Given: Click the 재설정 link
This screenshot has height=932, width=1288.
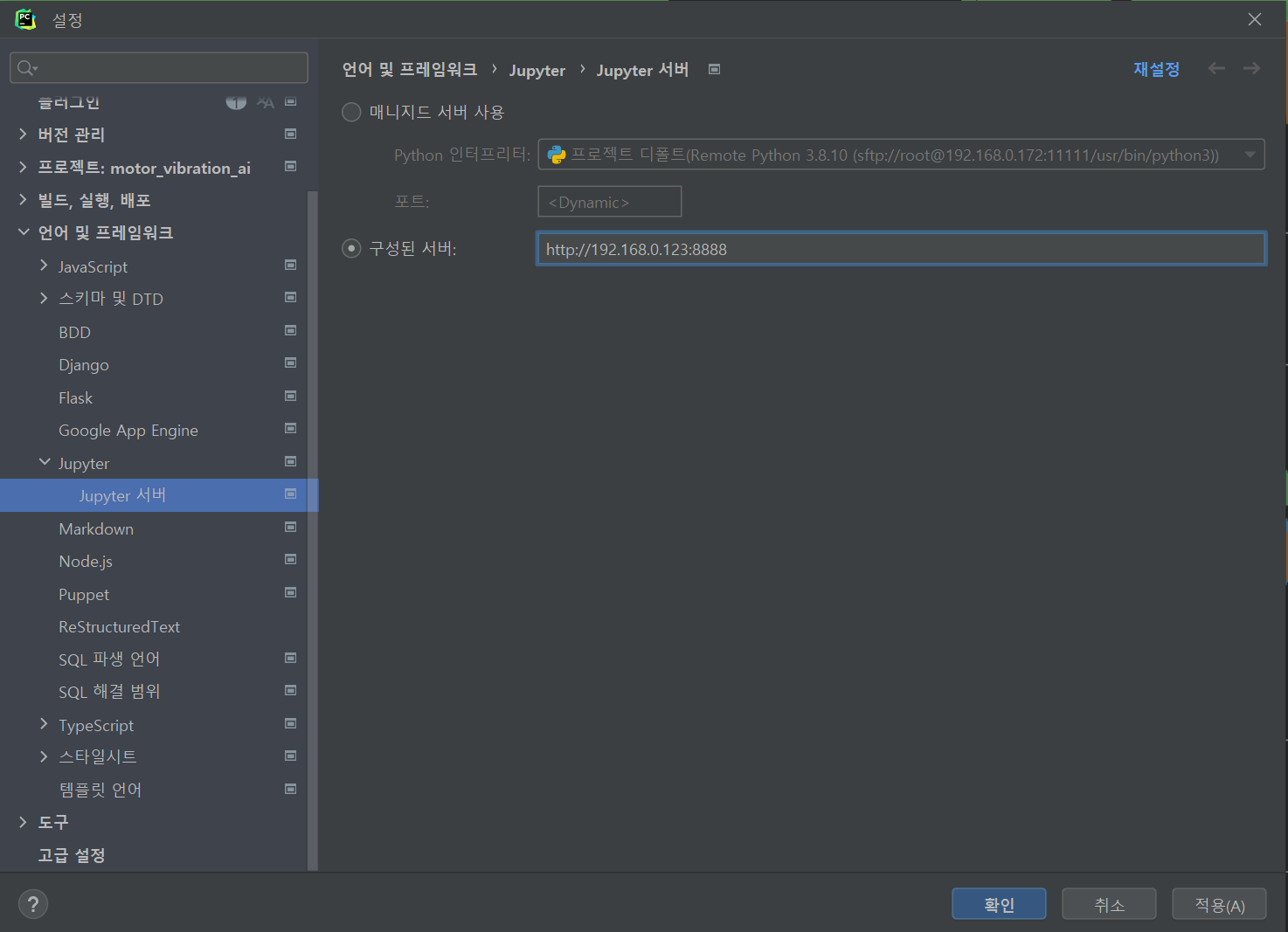Looking at the screenshot, I should coord(1156,69).
